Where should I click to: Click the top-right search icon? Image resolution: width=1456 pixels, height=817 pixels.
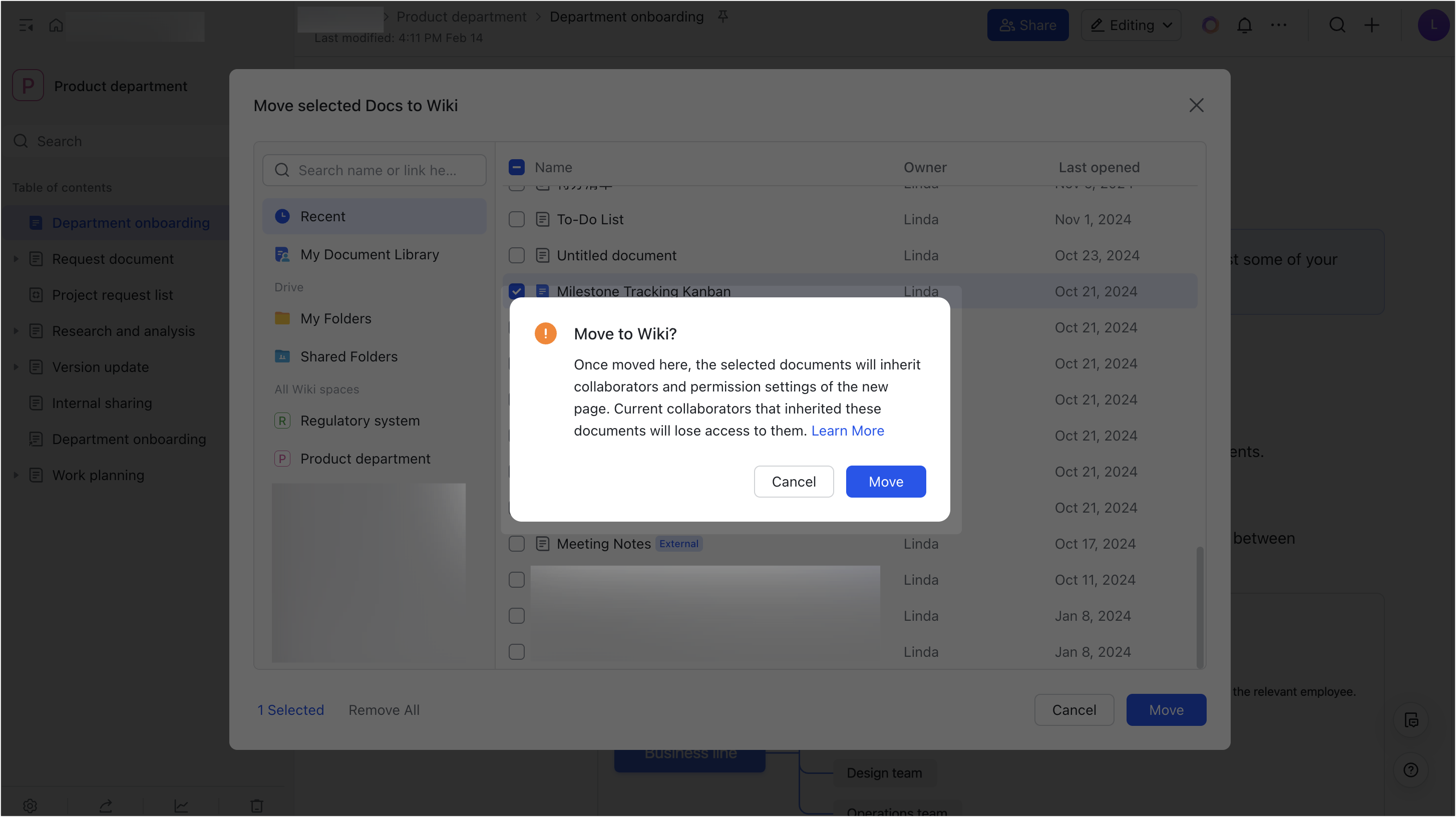tap(1337, 25)
